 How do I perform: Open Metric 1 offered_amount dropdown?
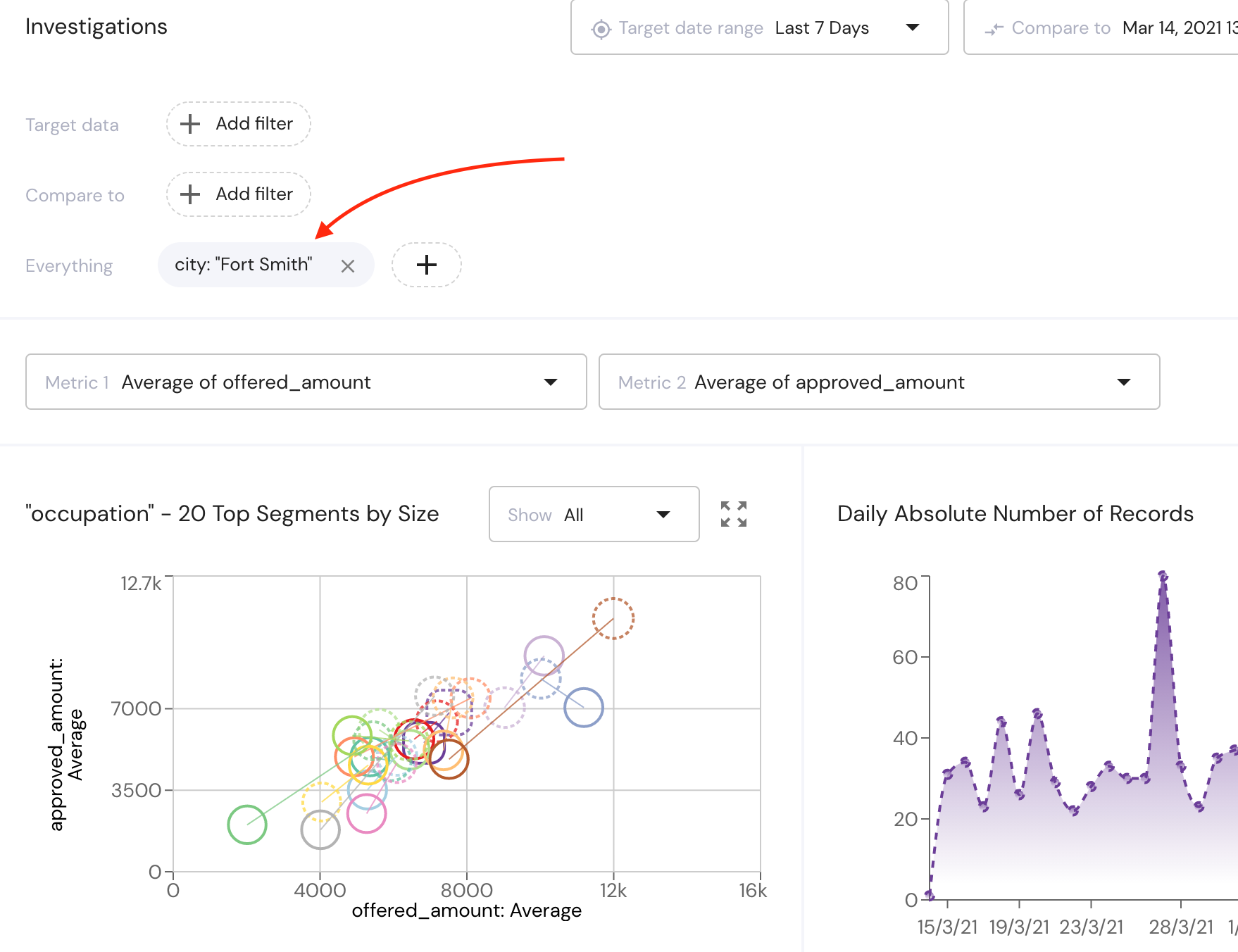click(x=306, y=382)
